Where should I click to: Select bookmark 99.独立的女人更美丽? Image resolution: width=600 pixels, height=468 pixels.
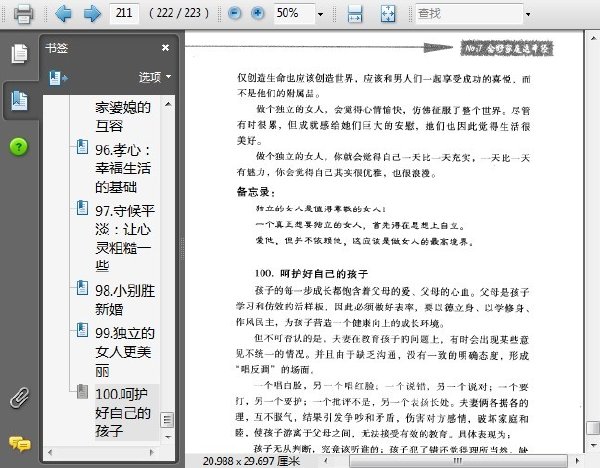(x=125, y=351)
